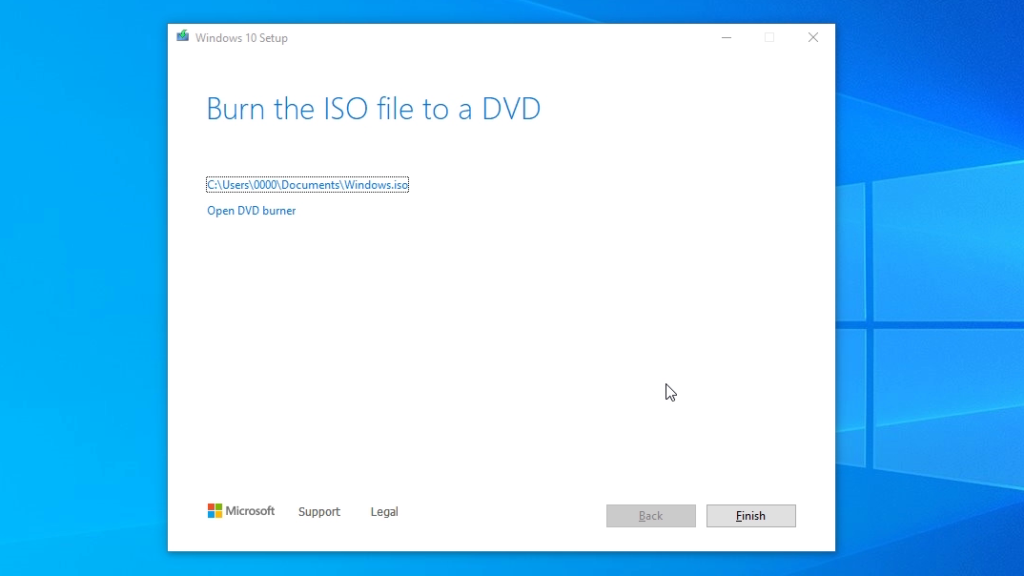Open the Windows.iso file path link
Screen dimensions: 1024x576
[x=308, y=185]
